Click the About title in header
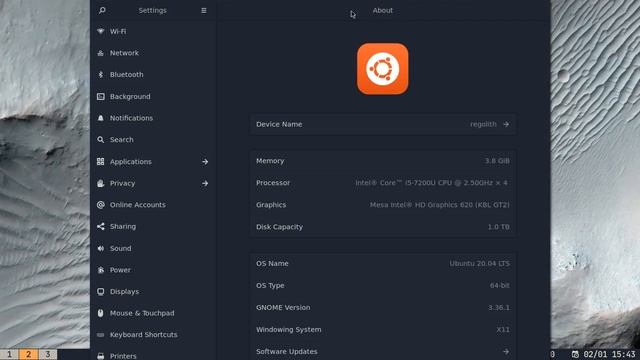 [x=382, y=11]
